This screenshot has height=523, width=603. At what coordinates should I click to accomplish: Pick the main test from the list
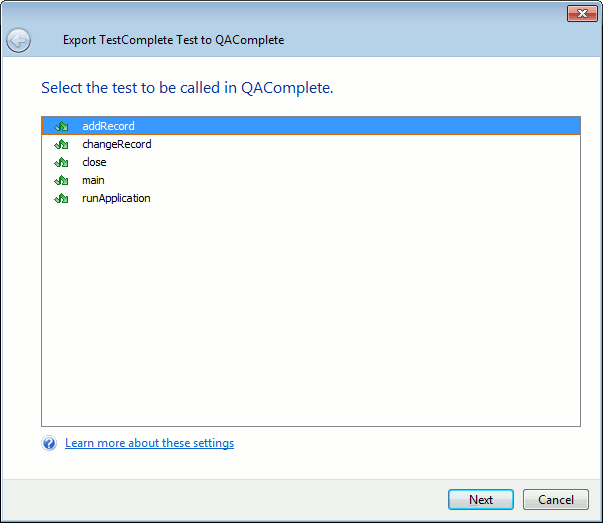click(93, 180)
